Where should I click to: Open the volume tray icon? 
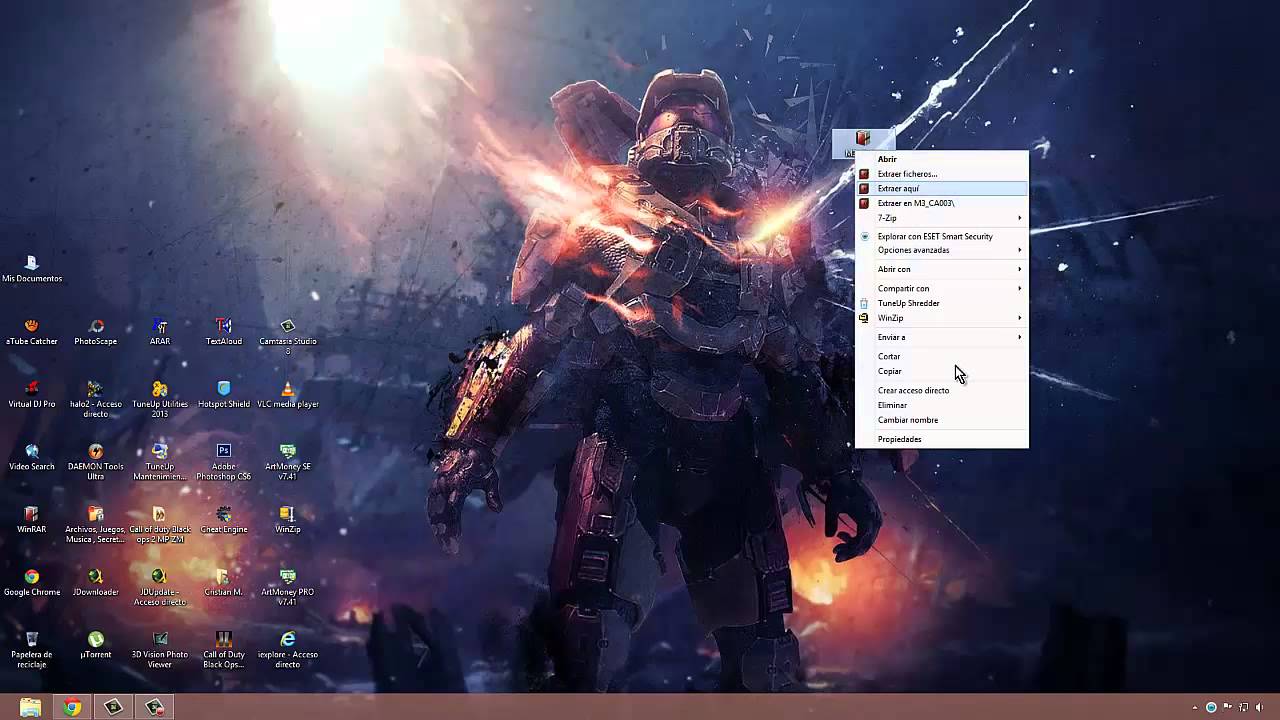click(x=1259, y=708)
